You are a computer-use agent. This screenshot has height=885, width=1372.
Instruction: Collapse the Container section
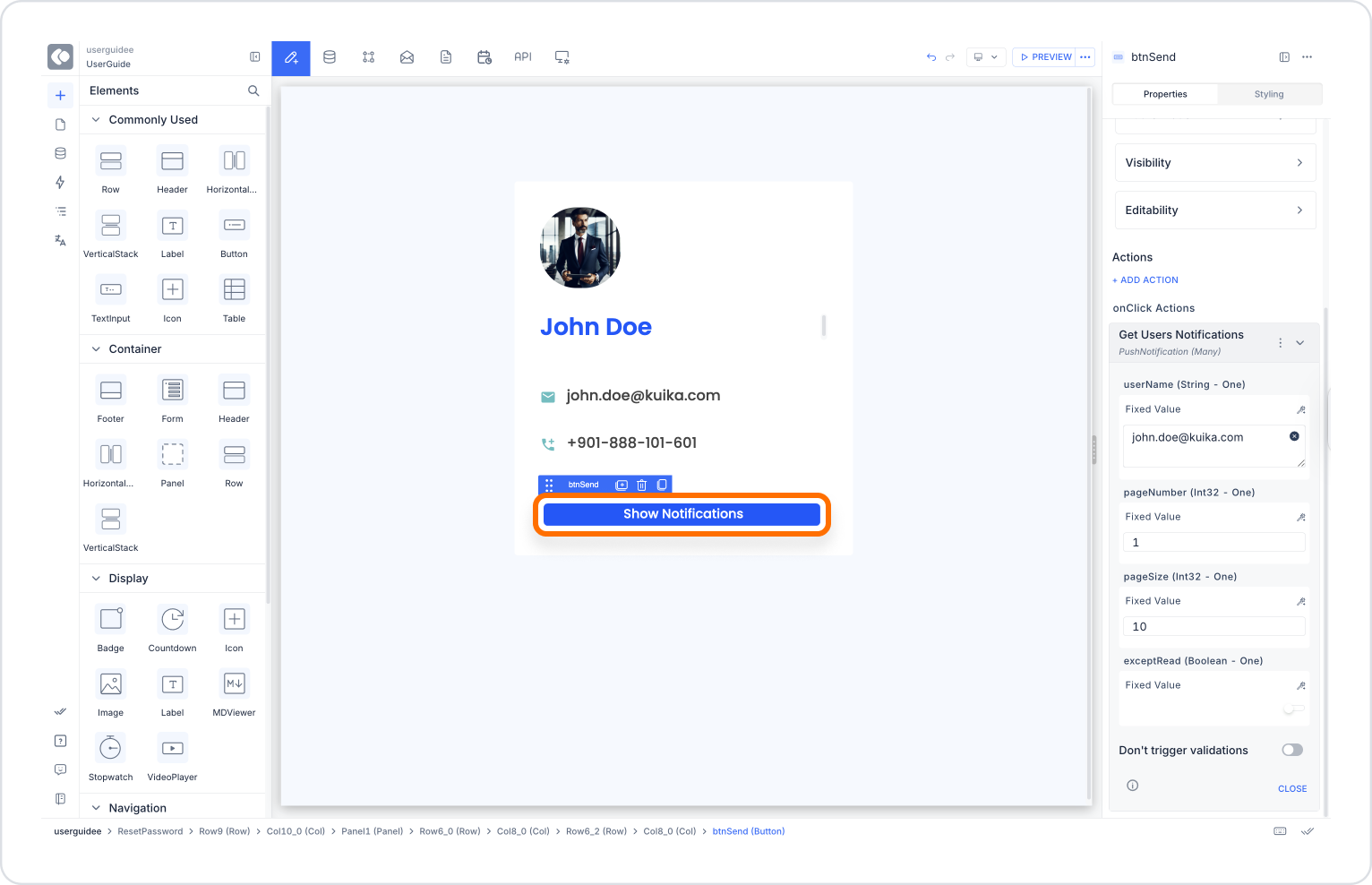click(x=96, y=349)
